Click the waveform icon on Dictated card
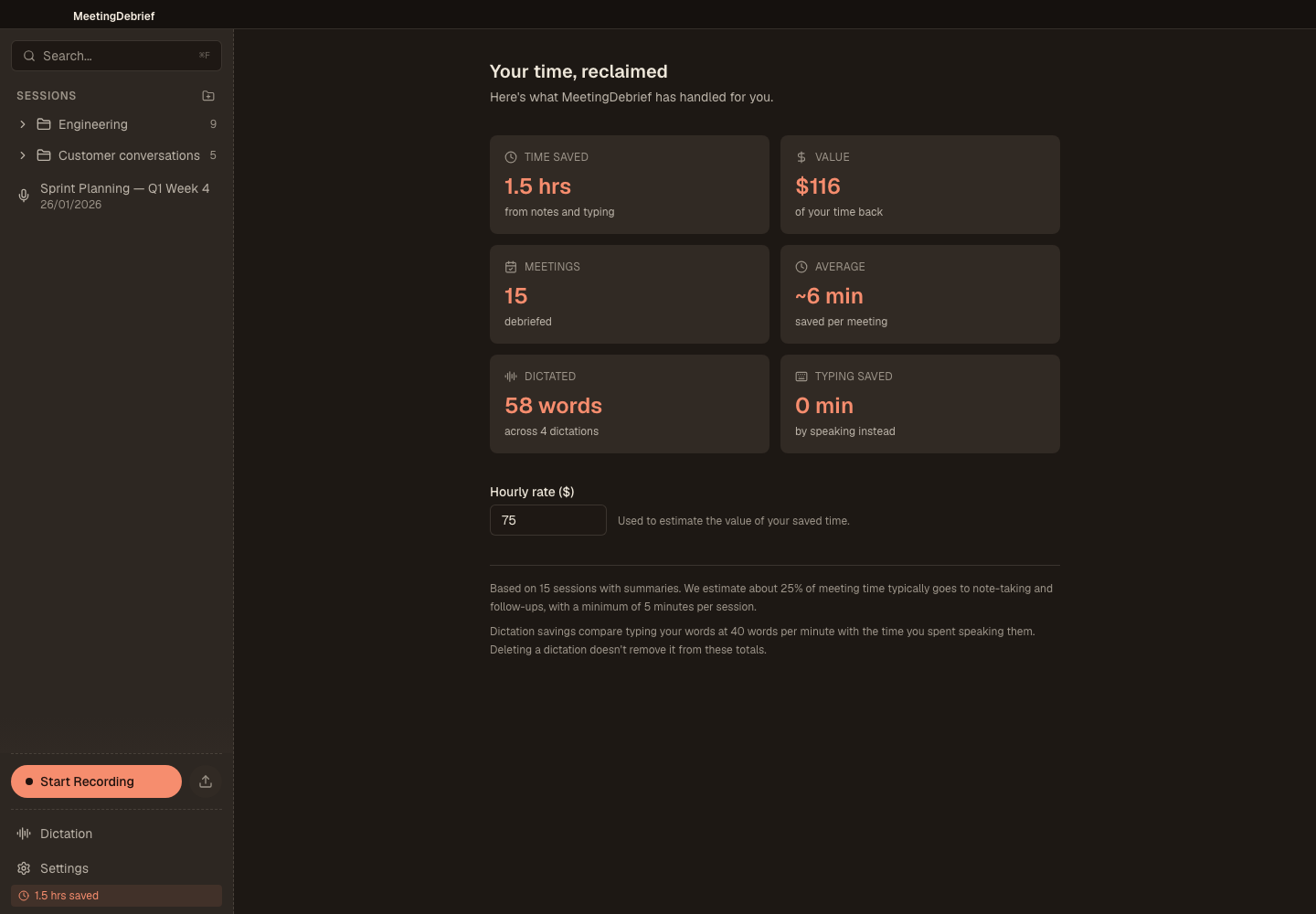This screenshot has height=914, width=1316. click(511, 377)
